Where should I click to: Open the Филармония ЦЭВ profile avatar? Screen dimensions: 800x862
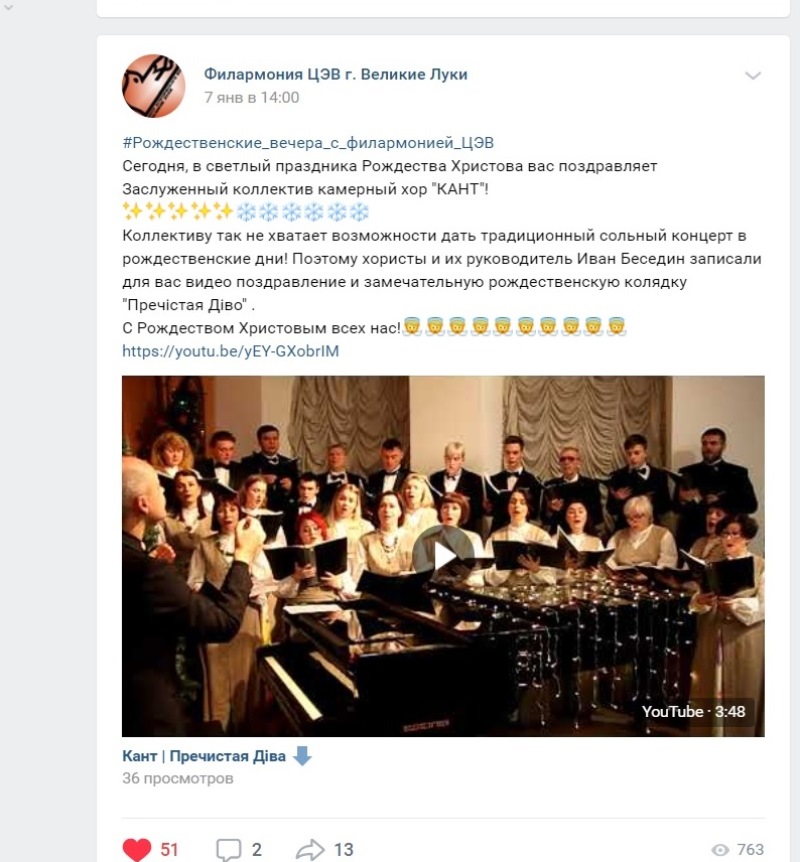pyautogui.click(x=153, y=86)
